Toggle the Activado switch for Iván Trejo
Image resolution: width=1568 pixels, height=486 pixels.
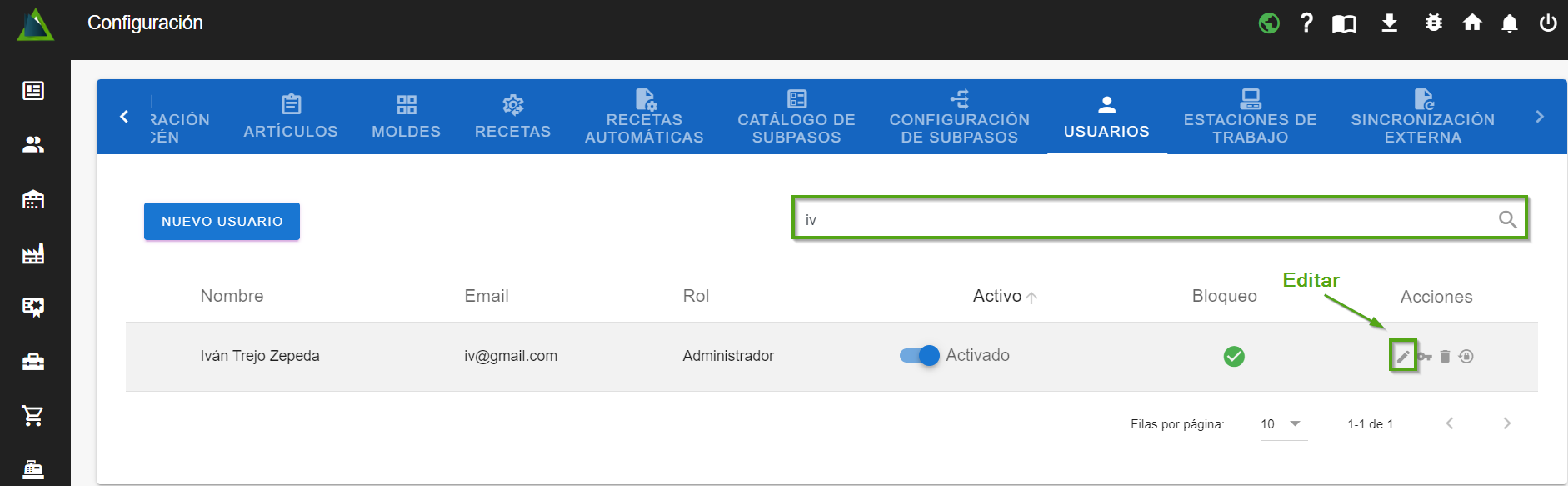pyautogui.click(x=920, y=356)
